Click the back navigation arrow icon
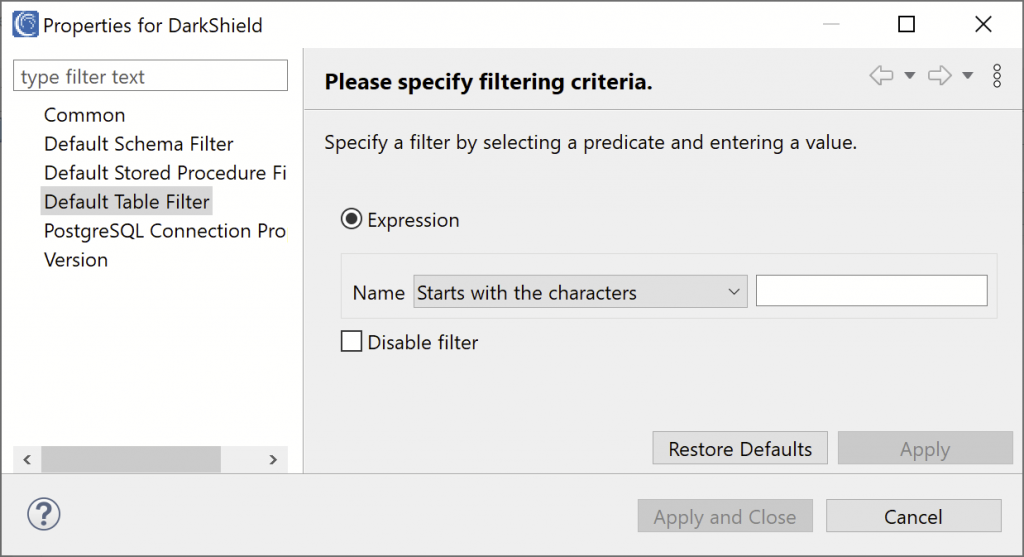1024x557 pixels. [x=881, y=76]
